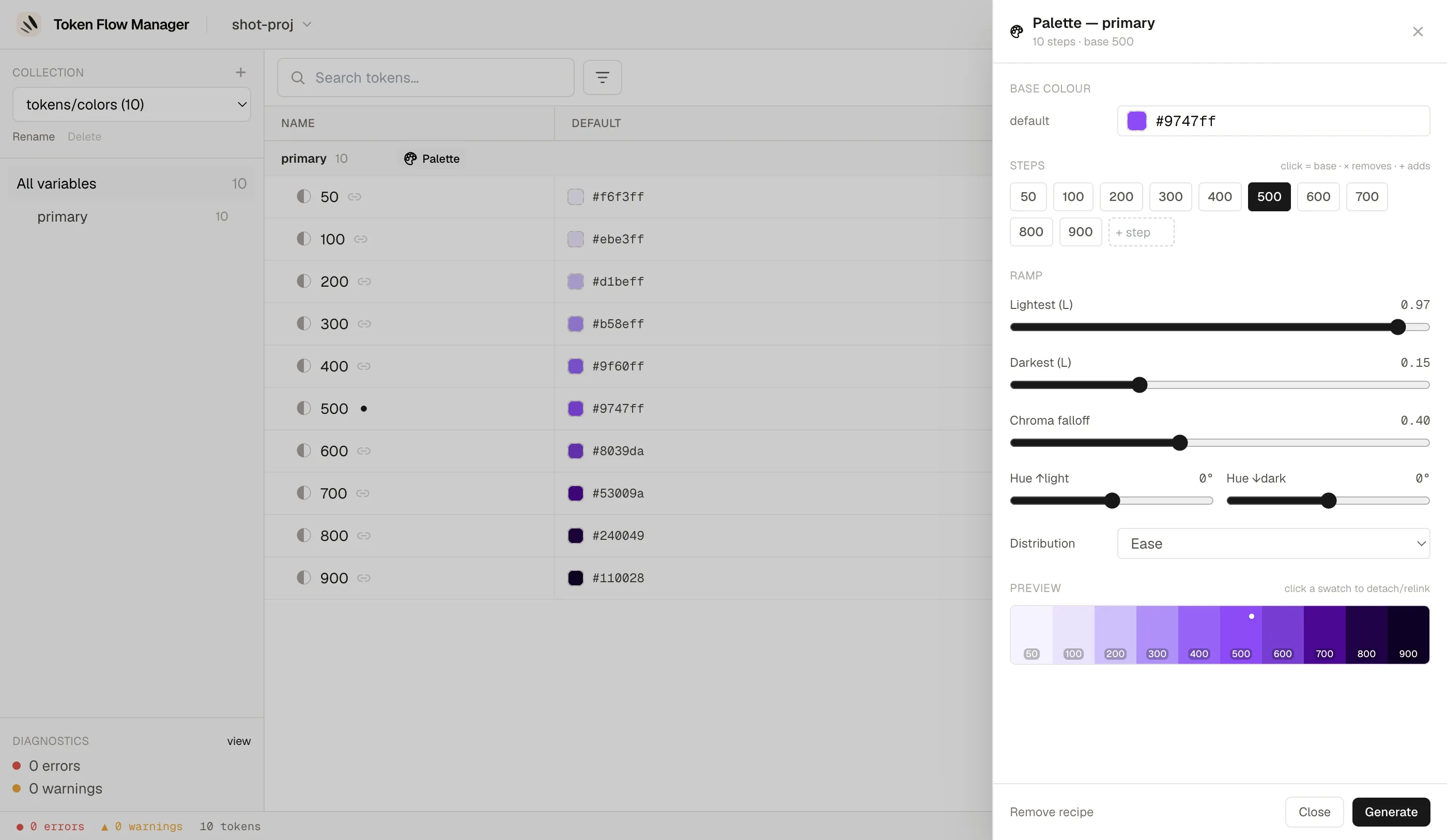Screen dimensions: 1447x840
Task: Set step 100 as the base
Action: (1073, 197)
